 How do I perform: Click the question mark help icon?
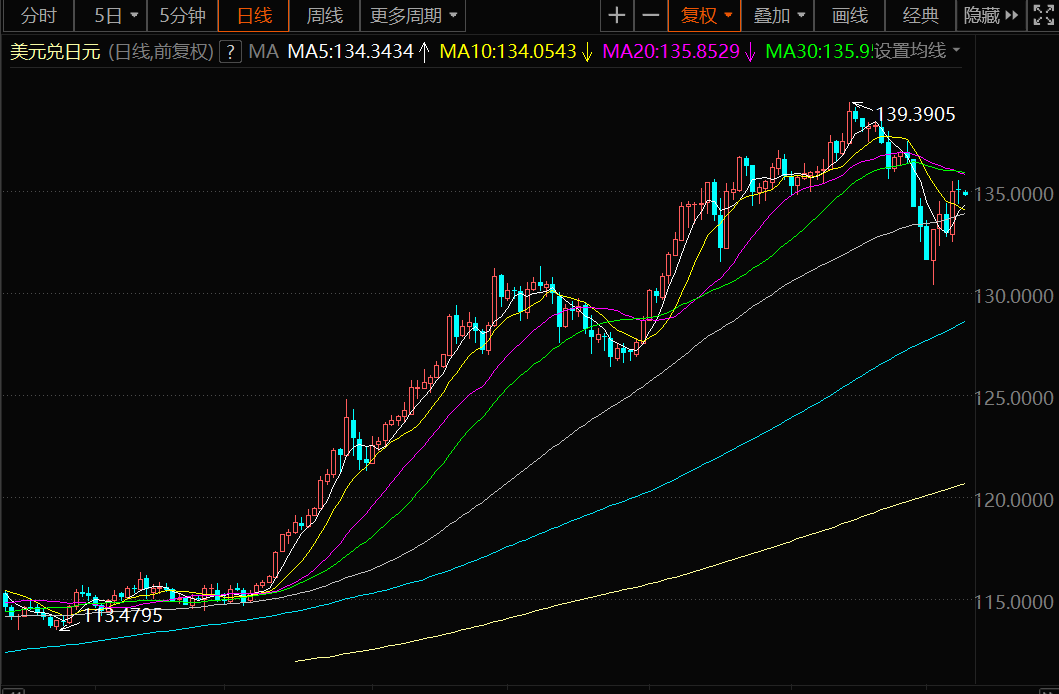[230, 52]
